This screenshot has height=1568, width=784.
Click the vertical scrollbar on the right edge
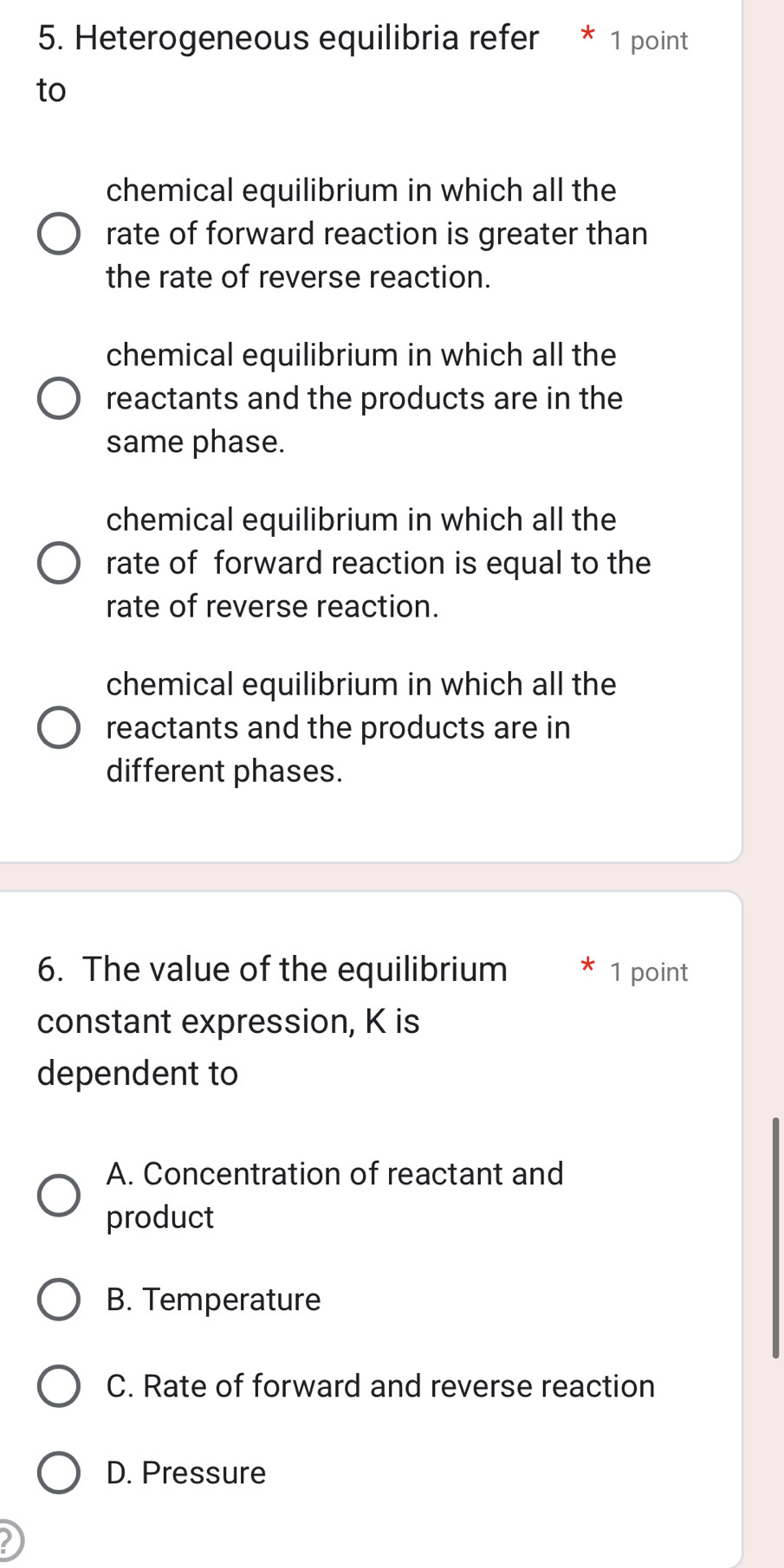775,1238
